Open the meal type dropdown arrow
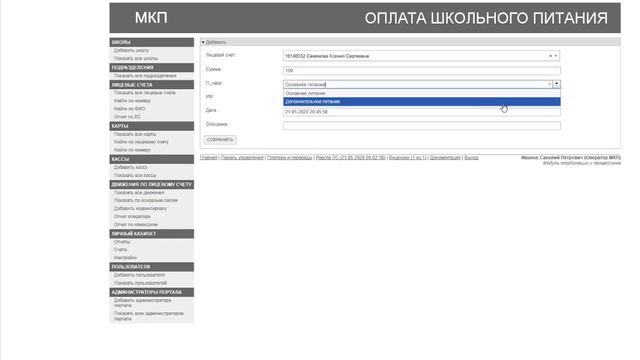Screen dimensions: 640x360 [x=556, y=84]
